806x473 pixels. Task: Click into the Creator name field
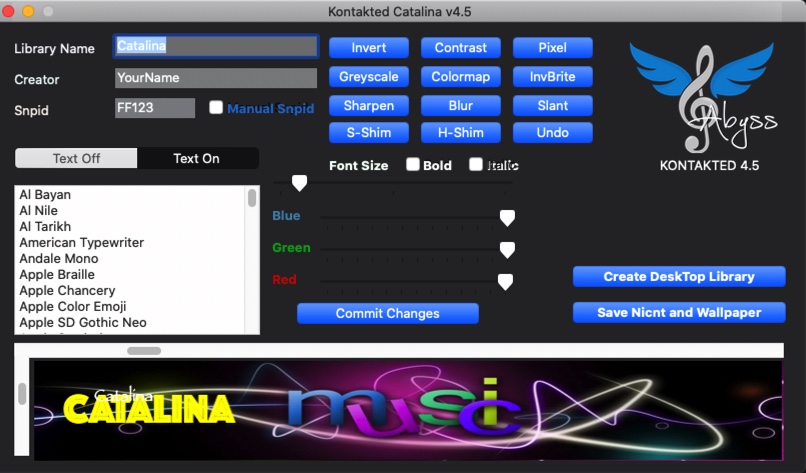tap(216, 78)
